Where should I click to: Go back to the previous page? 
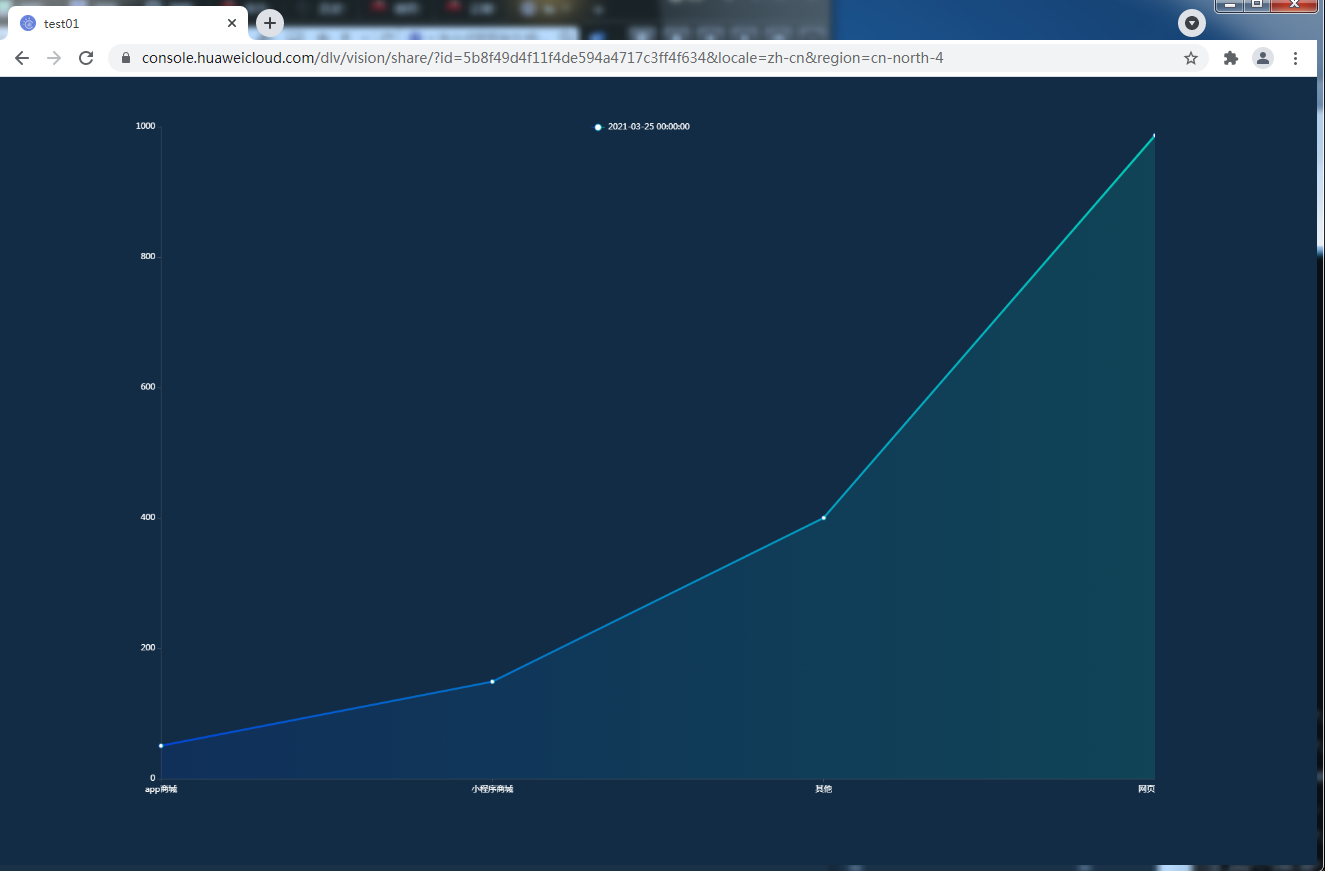[x=22, y=58]
